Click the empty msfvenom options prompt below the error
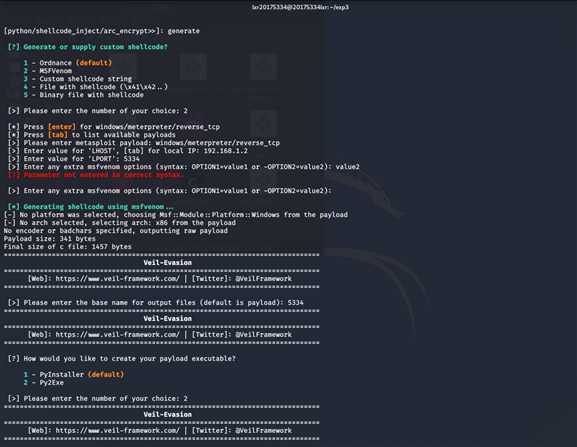Screen dimensions: 577x447 [170, 191]
